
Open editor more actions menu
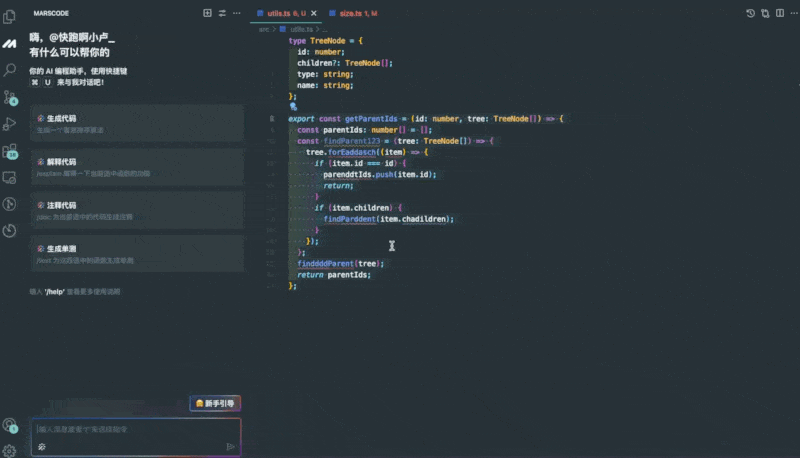click(794, 13)
